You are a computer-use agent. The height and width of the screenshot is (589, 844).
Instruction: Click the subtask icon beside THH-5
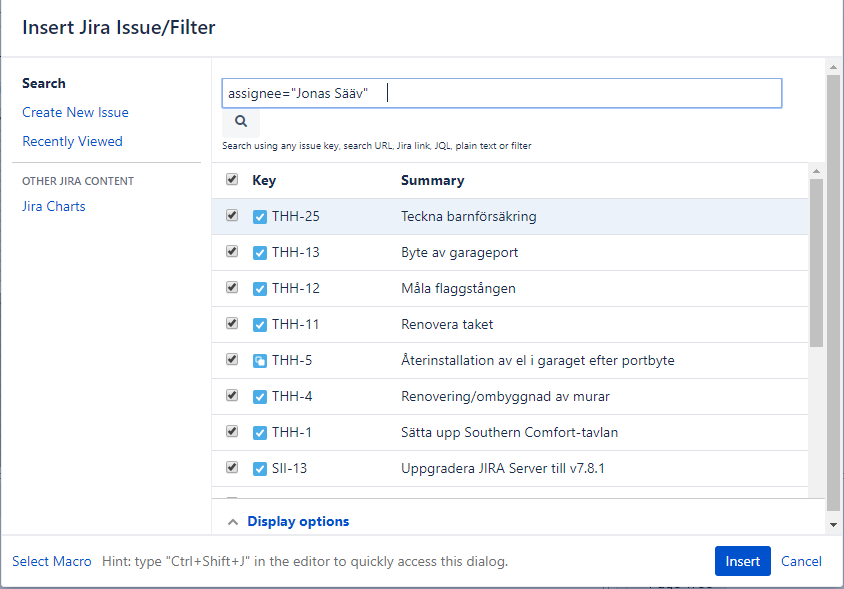tap(259, 361)
